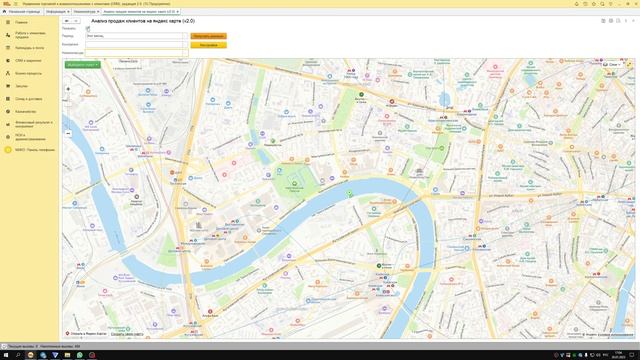
Task: Click Создать свою карту link
Action: tap(127, 334)
